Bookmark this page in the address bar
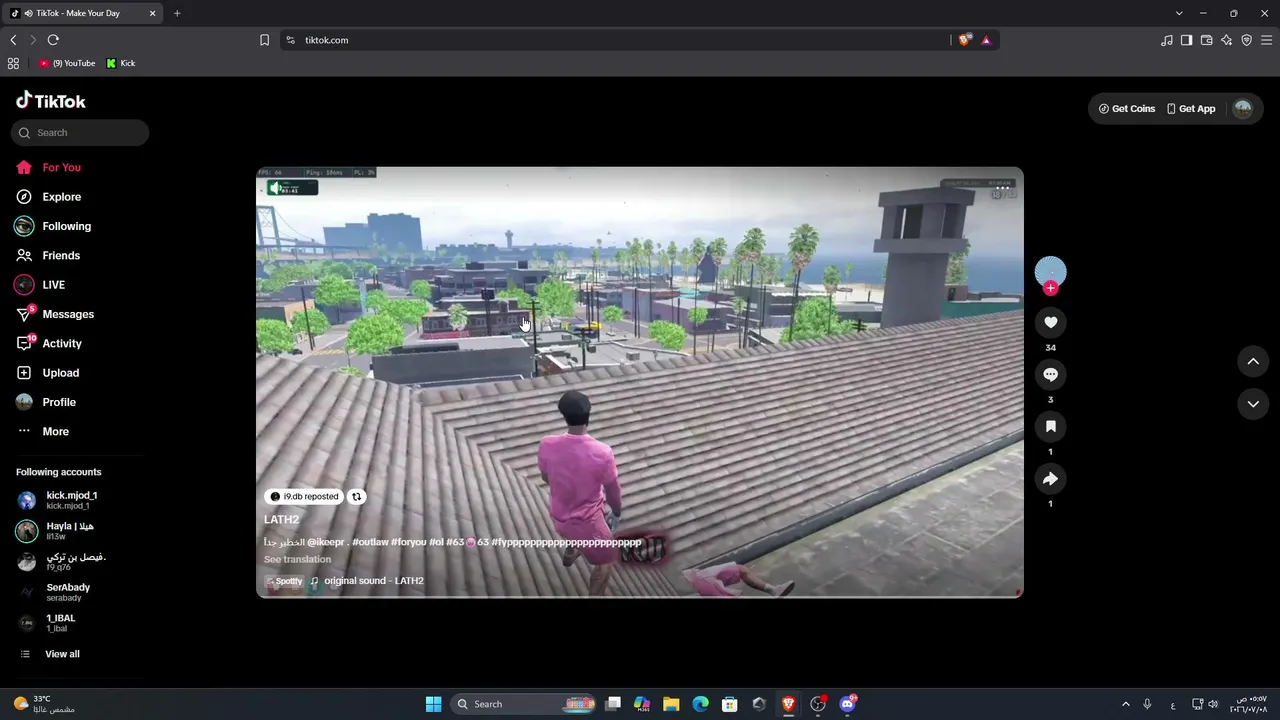Viewport: 1280px width, 720px height. (x=264, y=40)
